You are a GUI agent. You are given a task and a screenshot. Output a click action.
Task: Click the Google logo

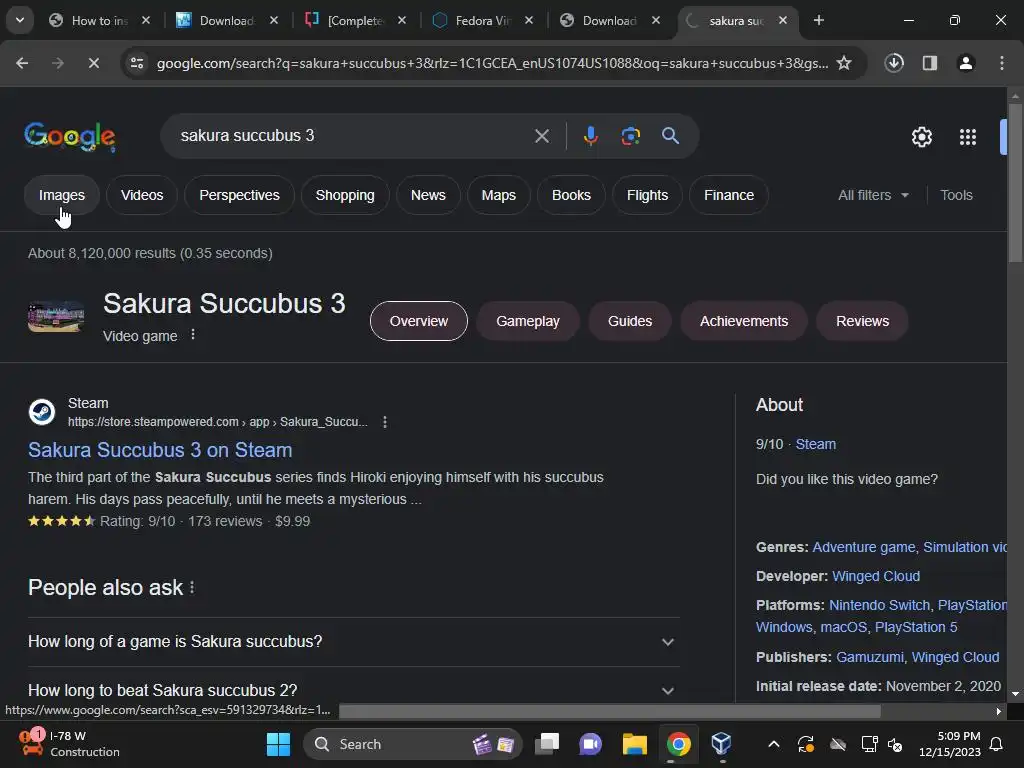70,136
